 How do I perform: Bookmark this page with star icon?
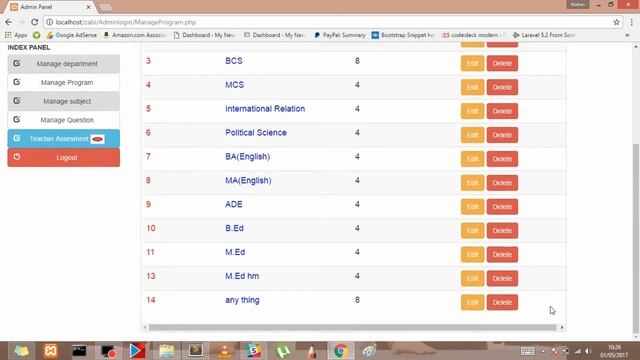tap(616, 22)
